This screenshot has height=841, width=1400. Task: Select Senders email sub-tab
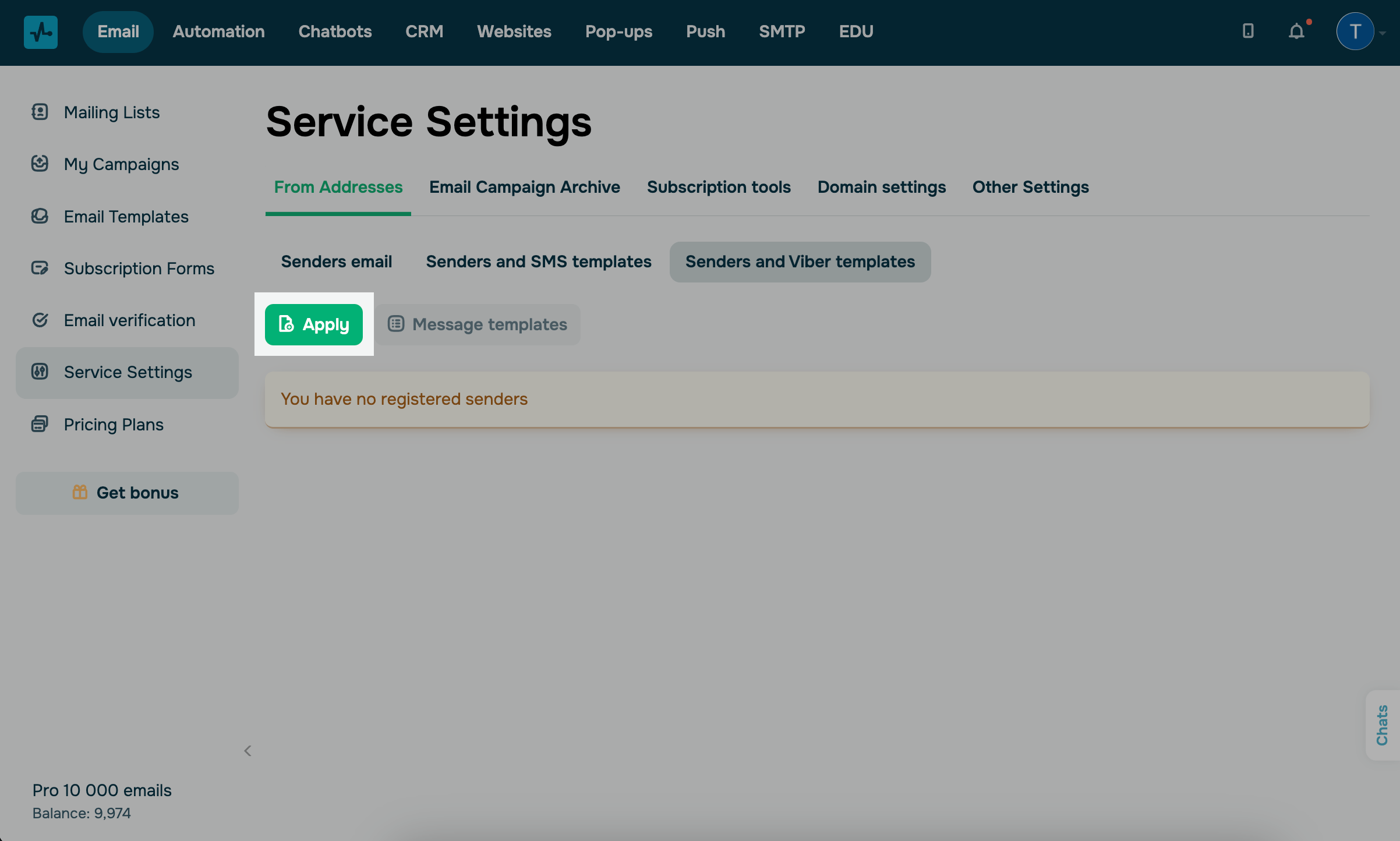(x=336, y=262)
